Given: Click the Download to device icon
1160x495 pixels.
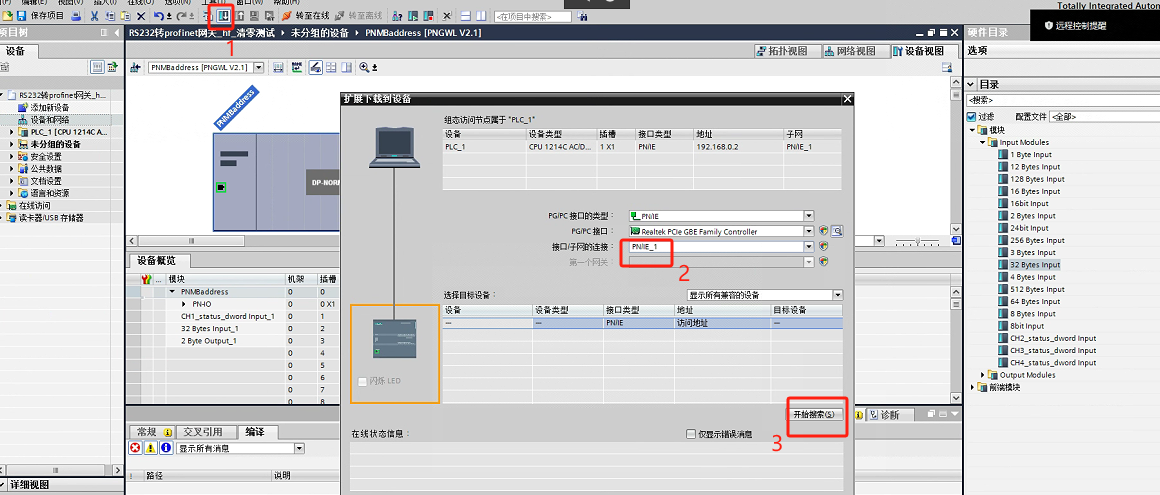Looking at the screenshot, I should point(224,15).
